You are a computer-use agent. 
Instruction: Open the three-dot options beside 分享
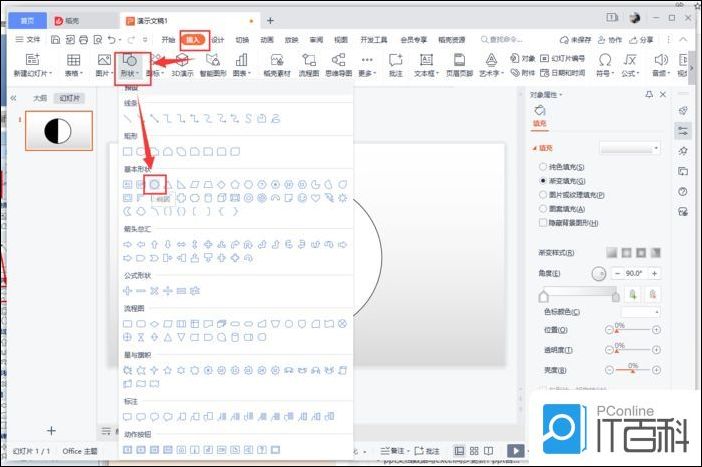tap(668, 40)
